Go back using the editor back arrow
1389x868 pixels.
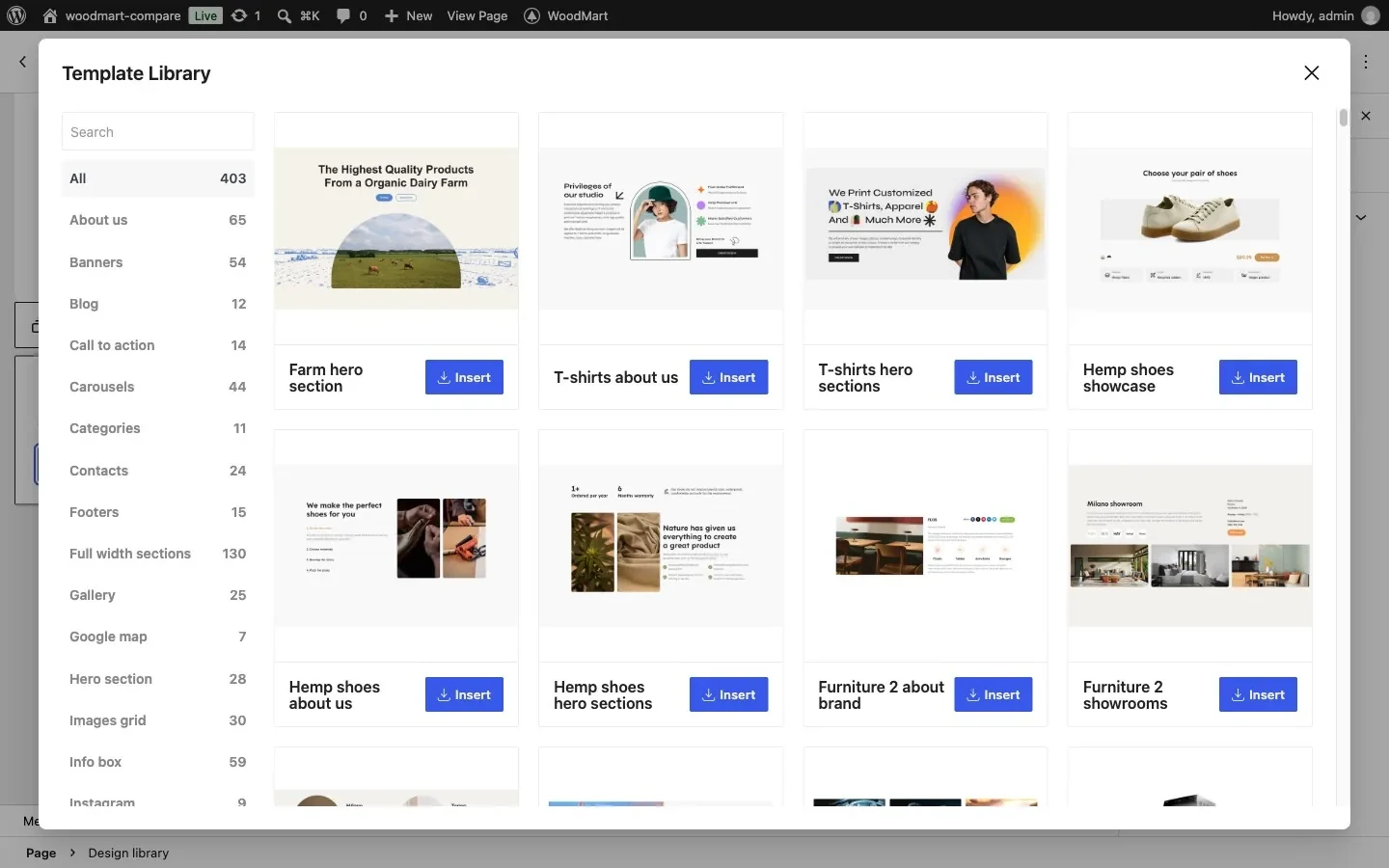pyautogui.click(x=23, y=62)
